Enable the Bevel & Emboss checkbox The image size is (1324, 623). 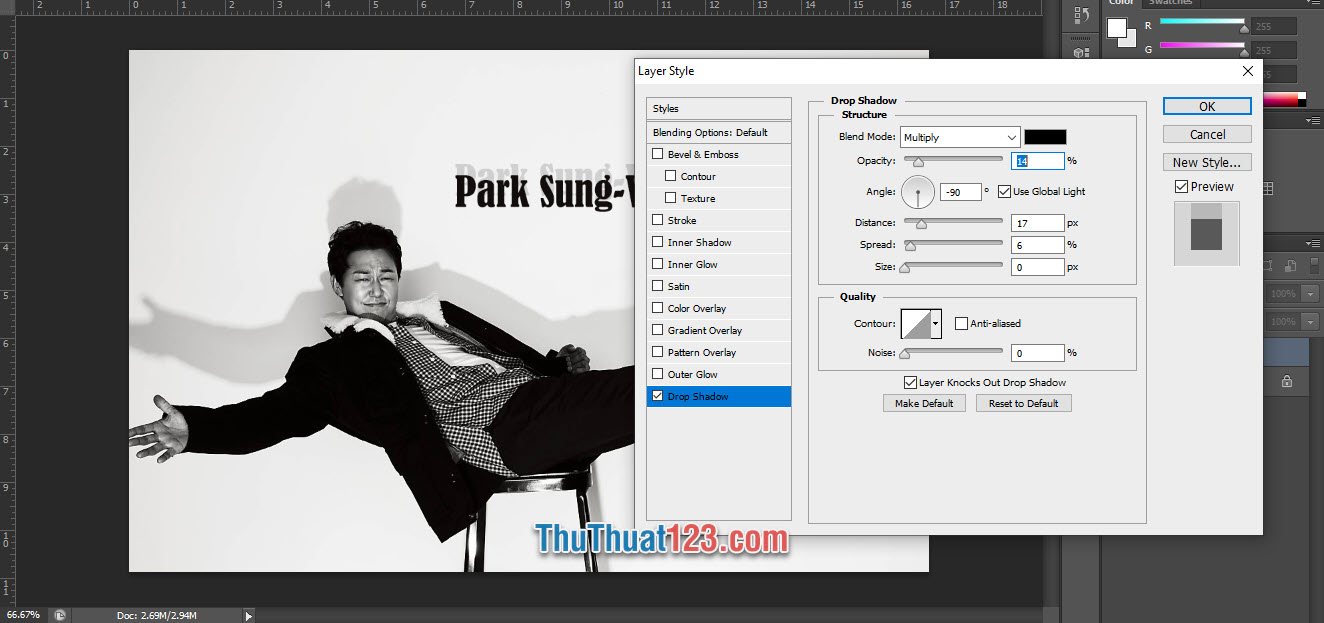click(657, 154)
